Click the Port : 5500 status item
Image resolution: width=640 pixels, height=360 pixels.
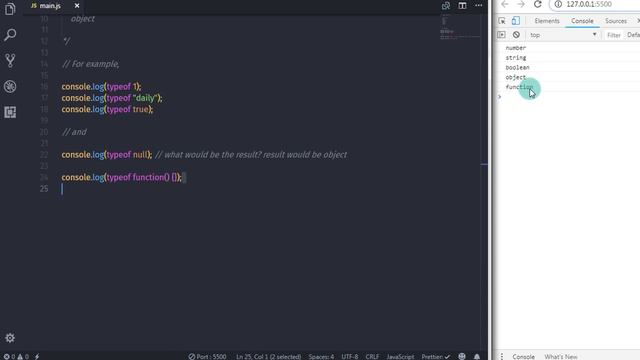(x=207, y=356)
